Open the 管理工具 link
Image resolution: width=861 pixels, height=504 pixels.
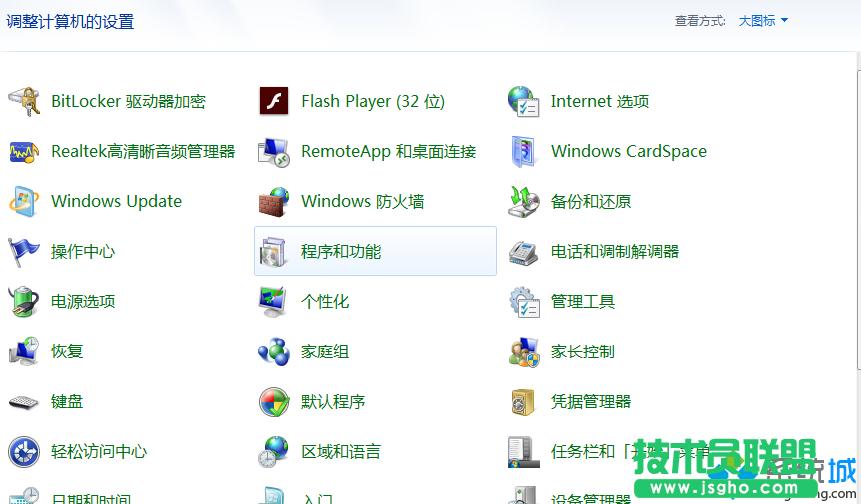click(582, 301)
